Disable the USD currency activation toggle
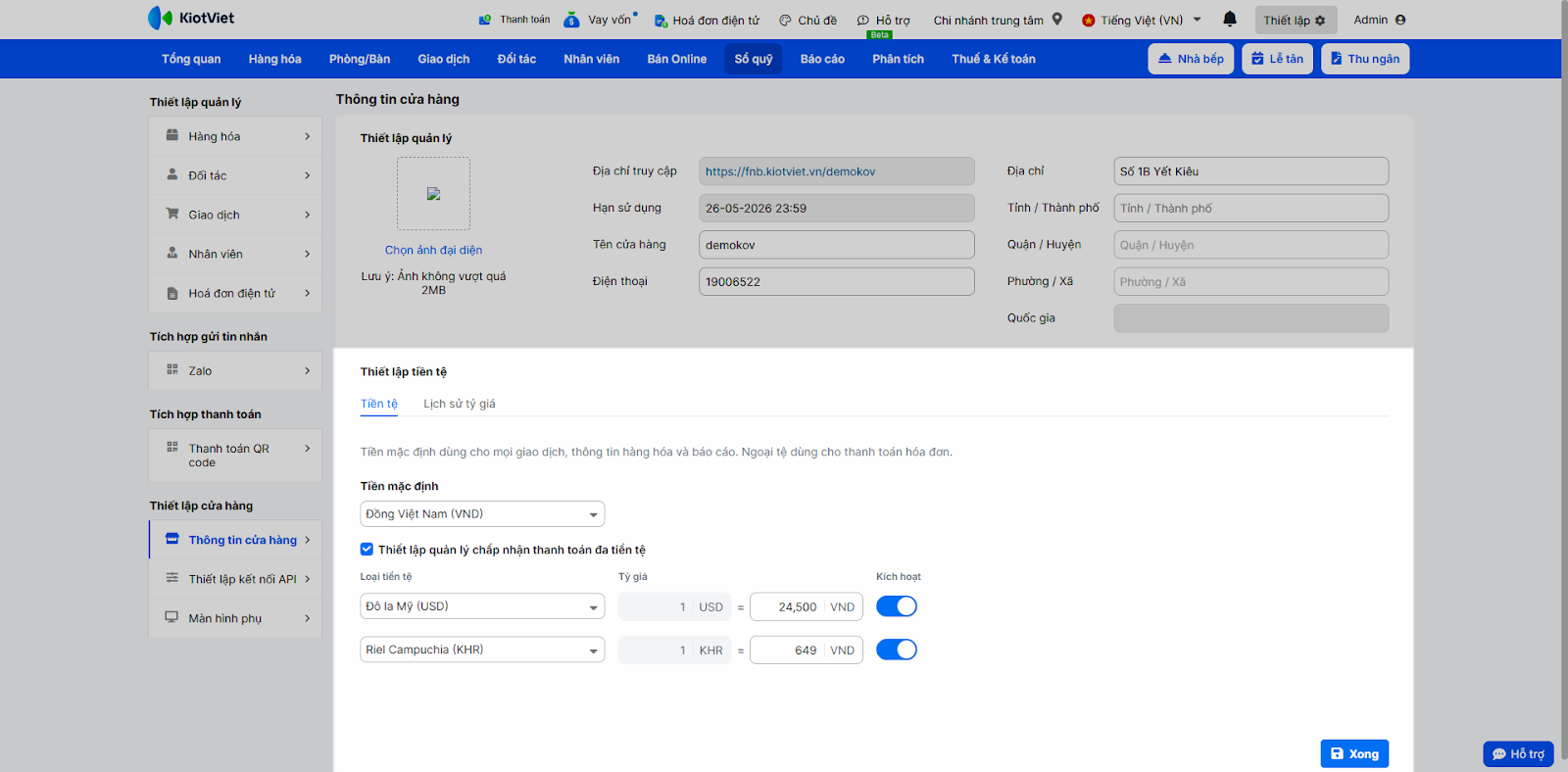1568x772 pixels. pyautogui.click(x=896, y=606)
